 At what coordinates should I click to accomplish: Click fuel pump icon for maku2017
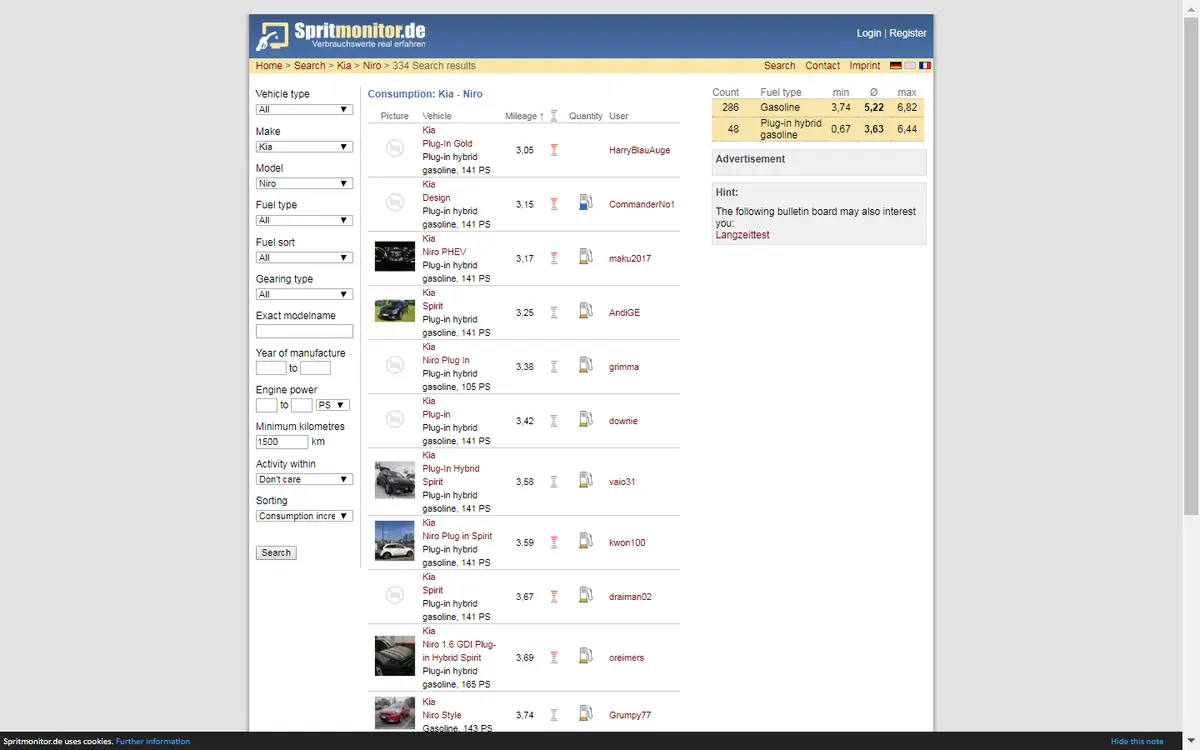pyautogui.click(x=586, y=257)
